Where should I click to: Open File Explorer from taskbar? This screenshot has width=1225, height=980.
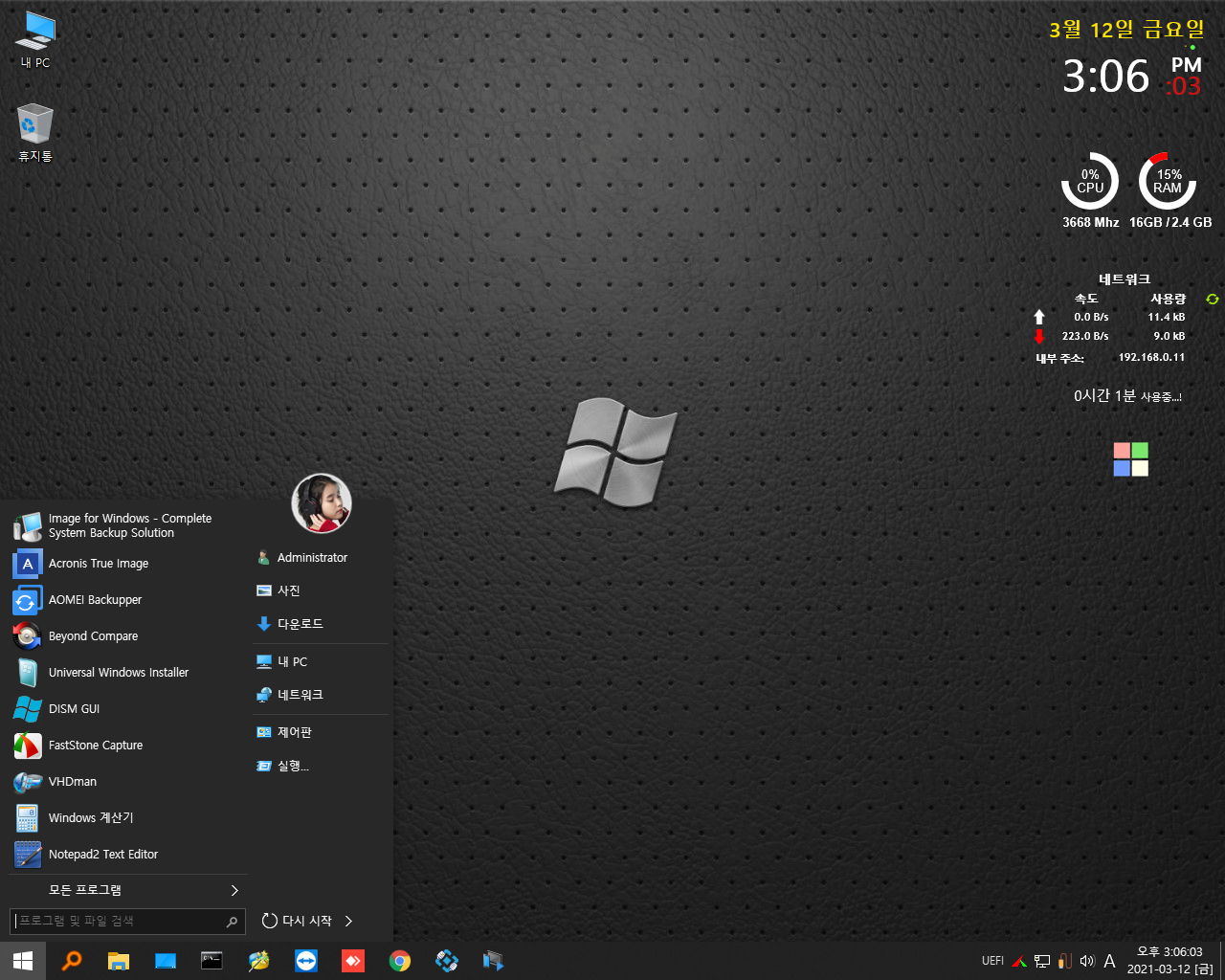[118, 961]
